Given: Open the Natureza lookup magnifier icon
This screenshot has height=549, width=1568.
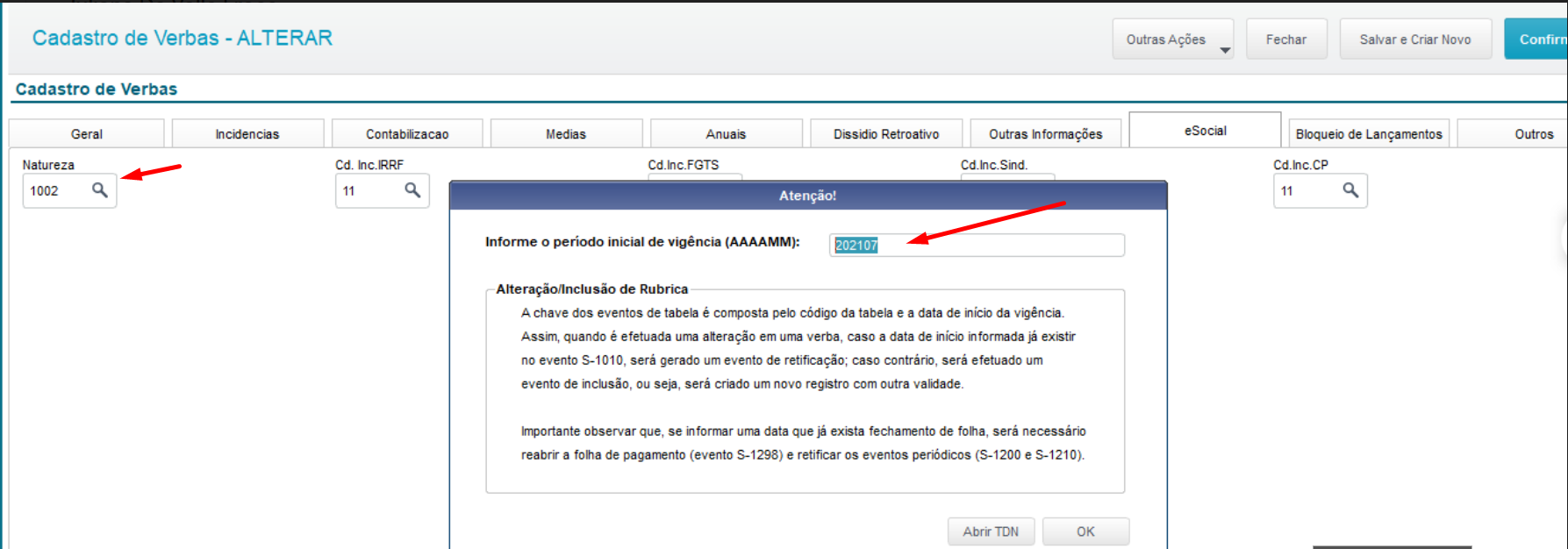Looking at the screenshot, I should [x=100, y=190].
